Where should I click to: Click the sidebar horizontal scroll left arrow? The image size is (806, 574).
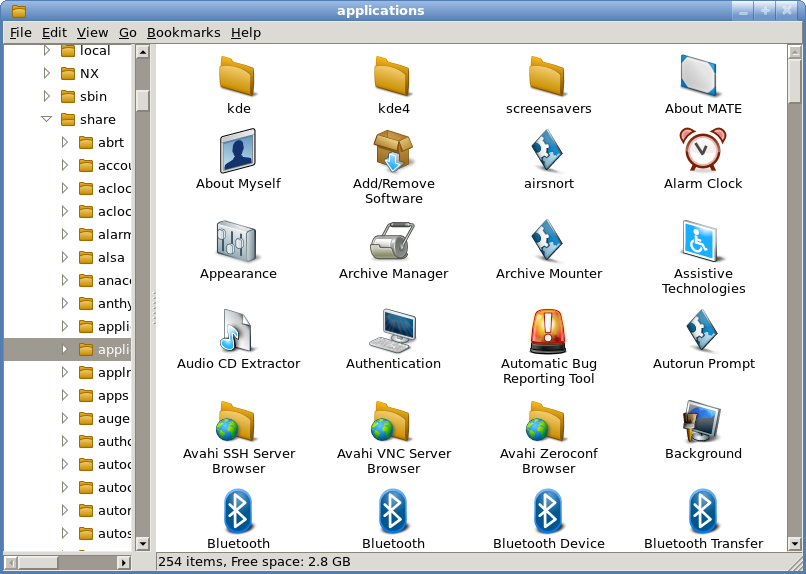click(x=11, y=563)
